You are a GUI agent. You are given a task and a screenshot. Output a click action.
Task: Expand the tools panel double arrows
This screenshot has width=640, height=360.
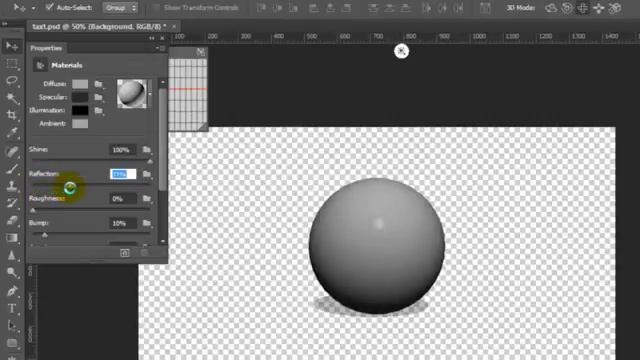click(4, 24)
